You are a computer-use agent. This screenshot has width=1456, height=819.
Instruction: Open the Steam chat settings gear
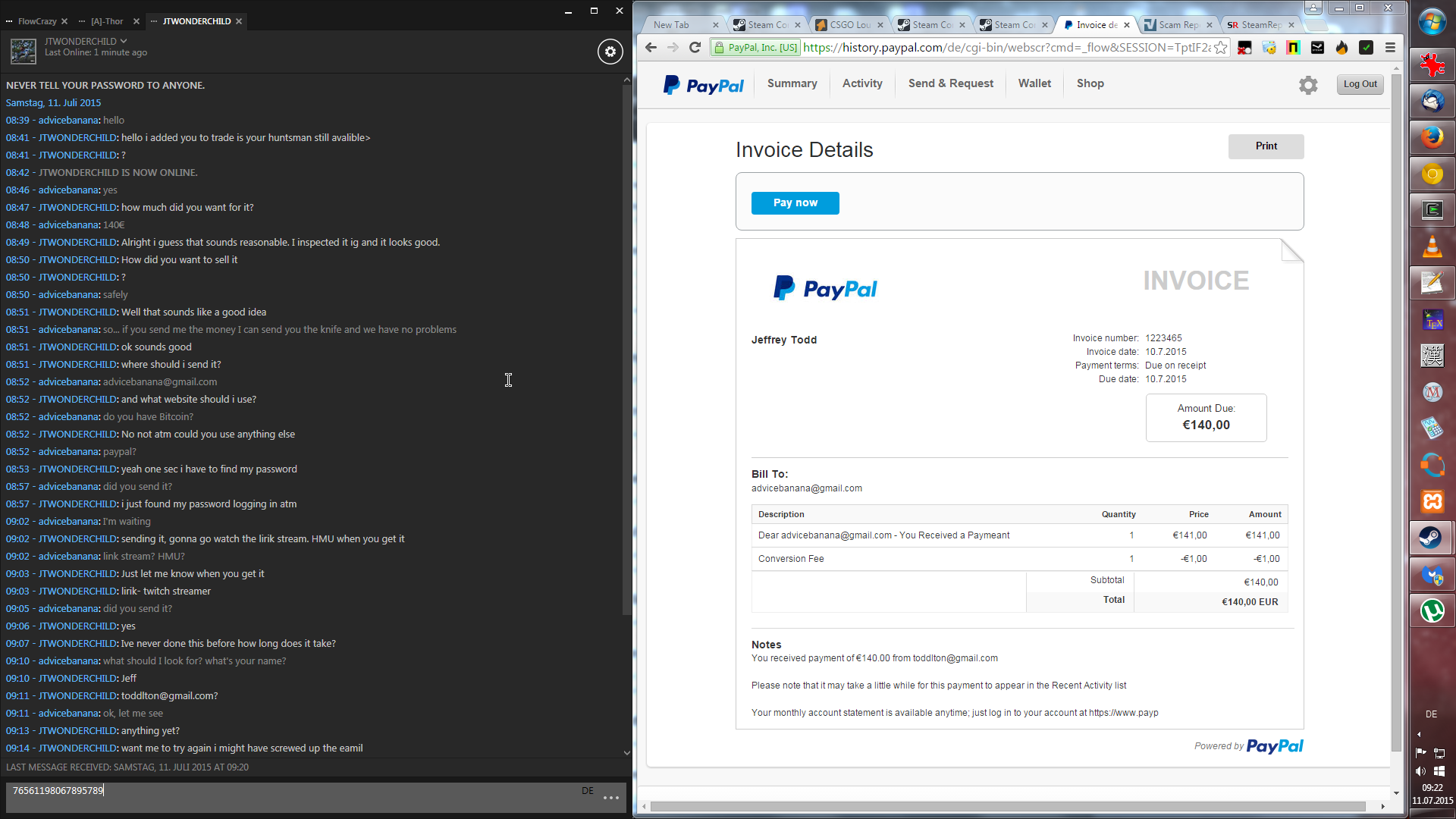pyautogui.click(x=610, y=52)
